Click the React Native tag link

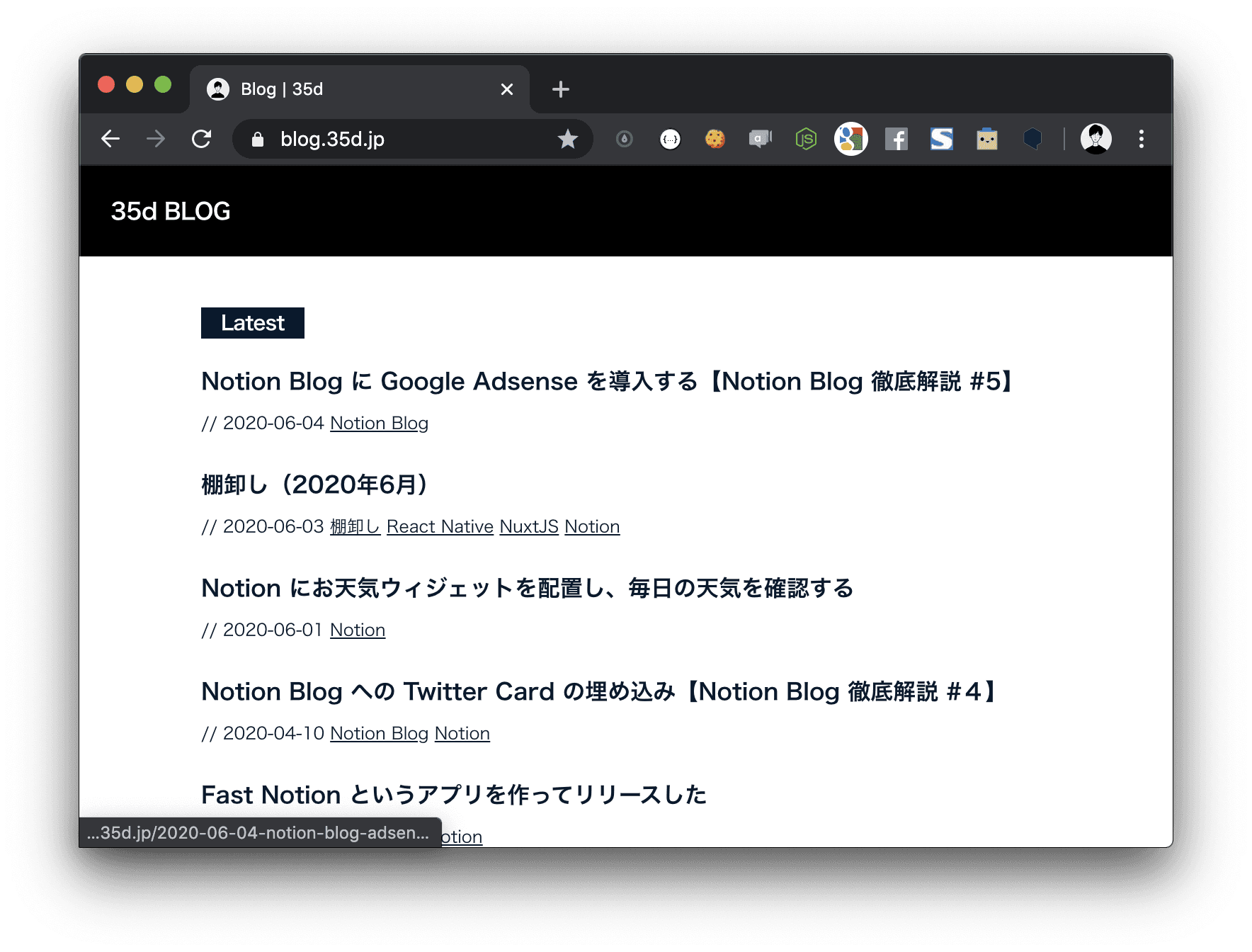pos(440,526)
